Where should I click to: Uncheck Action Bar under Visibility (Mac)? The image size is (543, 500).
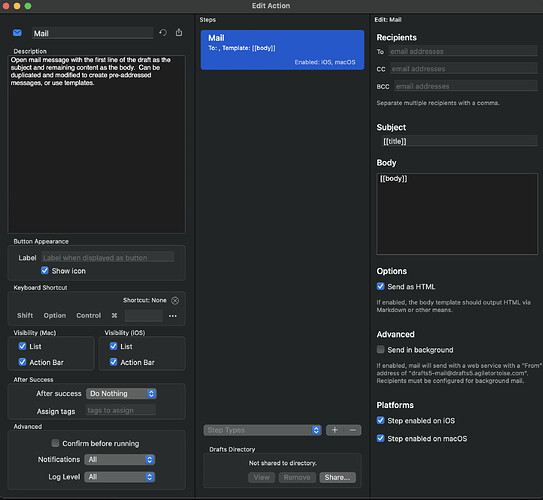[x=22, y=362]
